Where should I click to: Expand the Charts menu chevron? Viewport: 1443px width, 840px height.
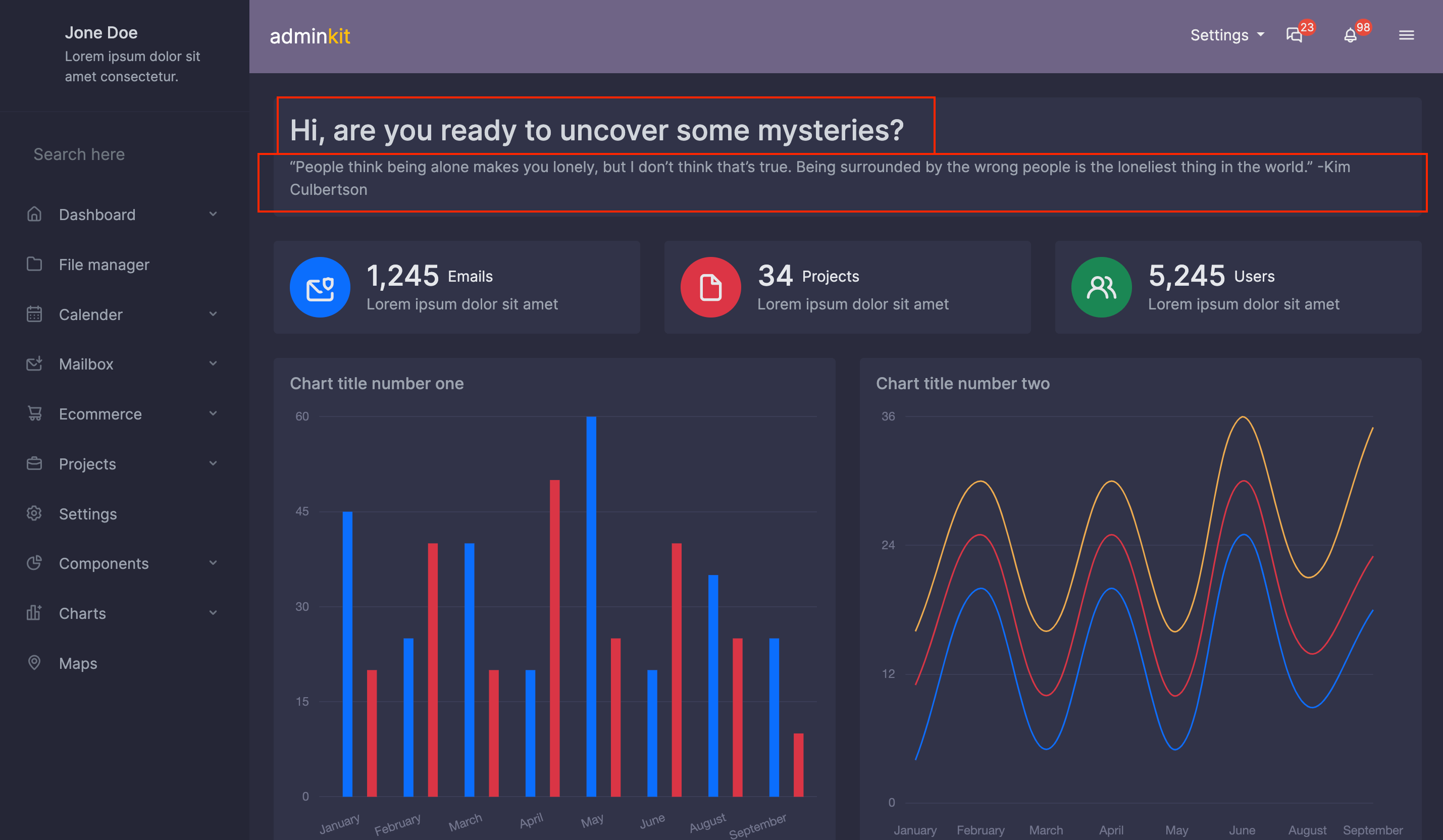coord(213,613)
